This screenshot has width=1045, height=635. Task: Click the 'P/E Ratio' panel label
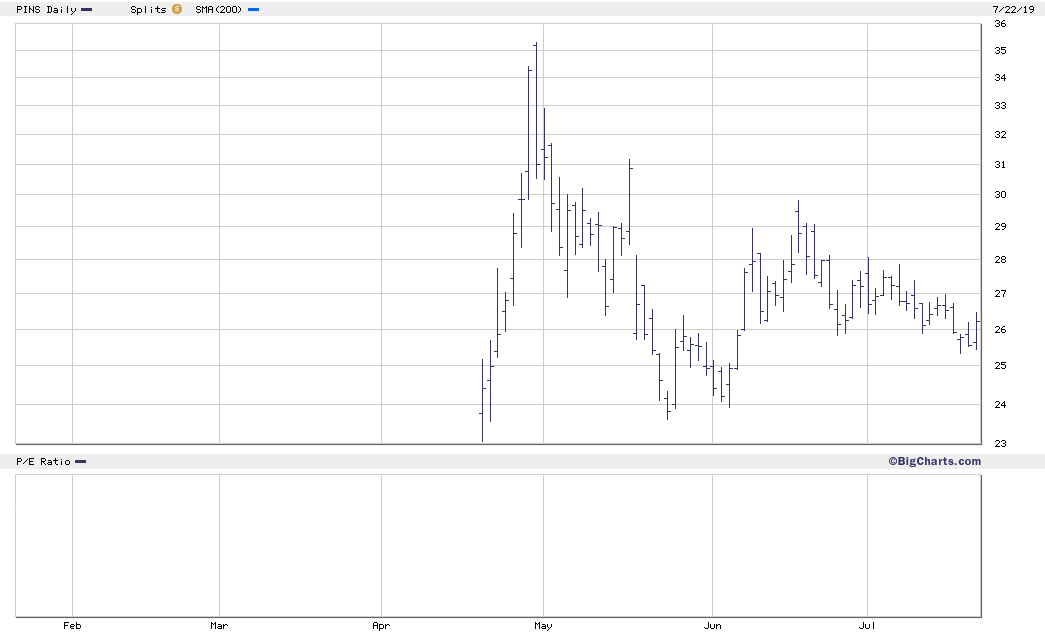[x=43, y=462]
